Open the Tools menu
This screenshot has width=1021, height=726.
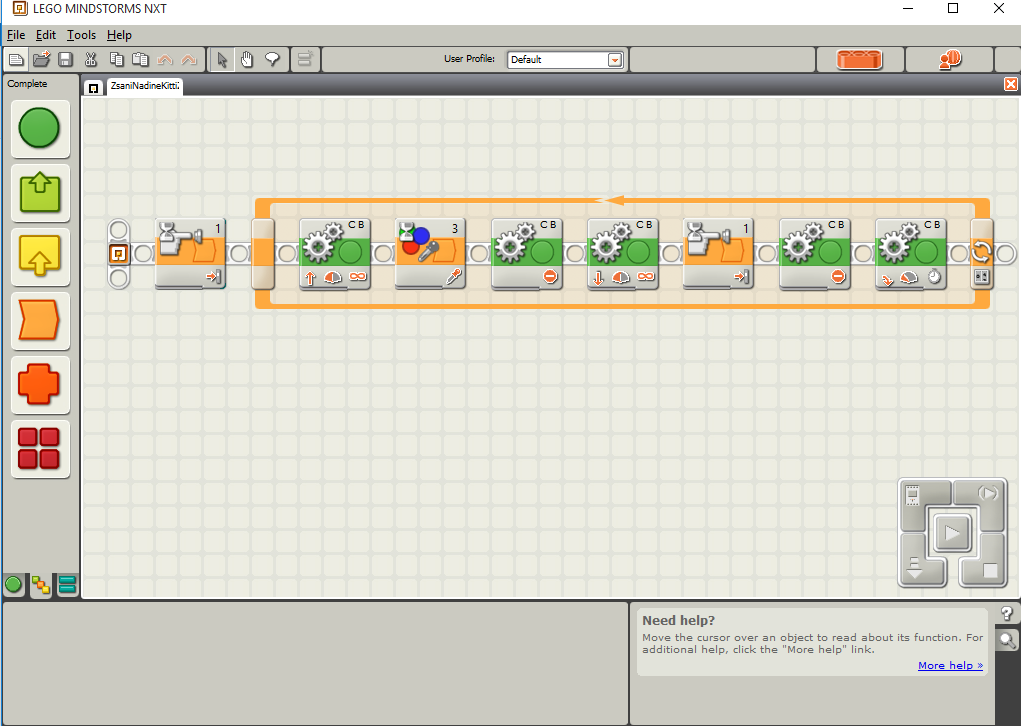pyautogui.click(x=81, y=35)
